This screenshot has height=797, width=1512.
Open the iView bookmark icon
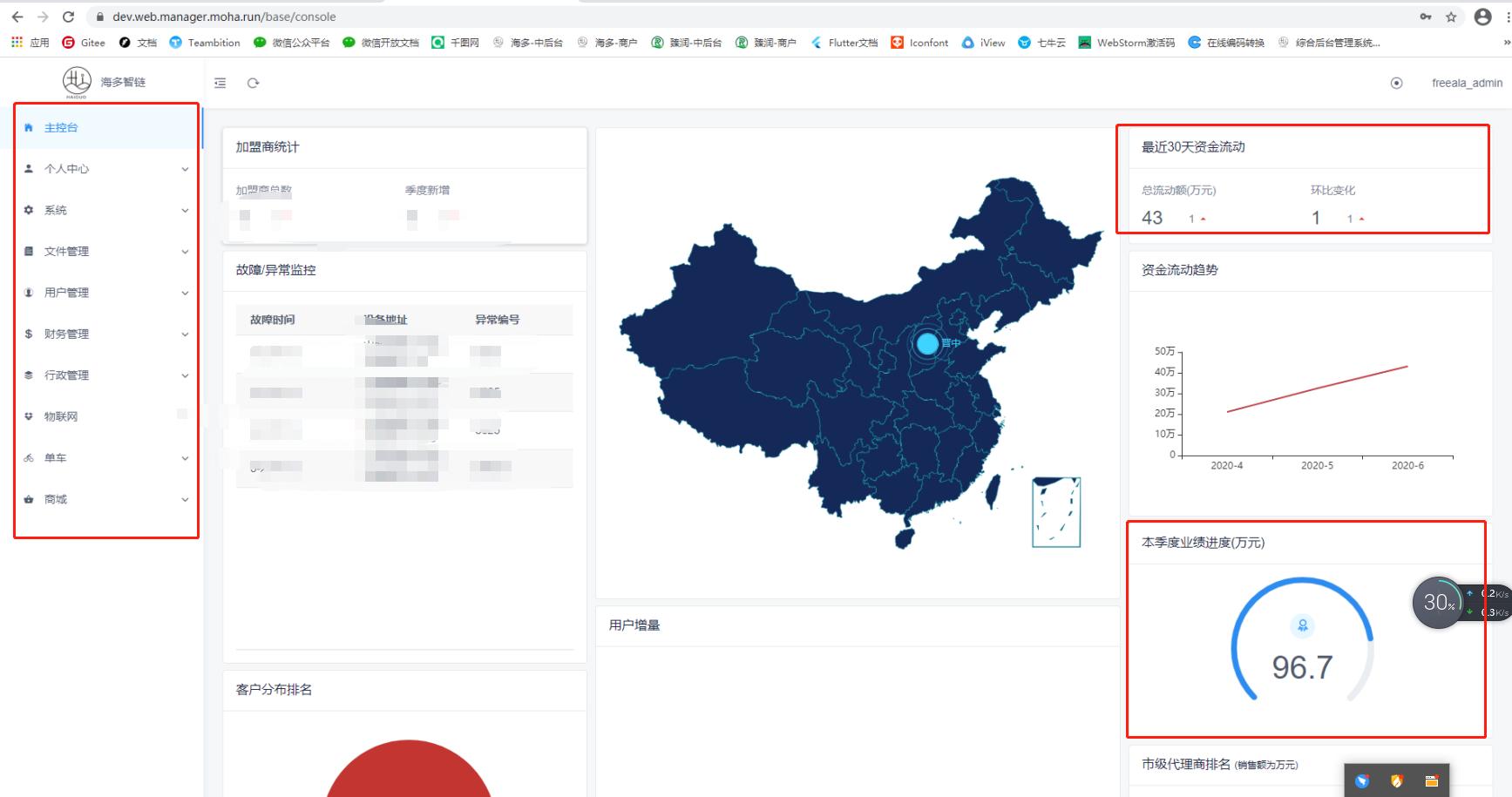pos(967,42)
